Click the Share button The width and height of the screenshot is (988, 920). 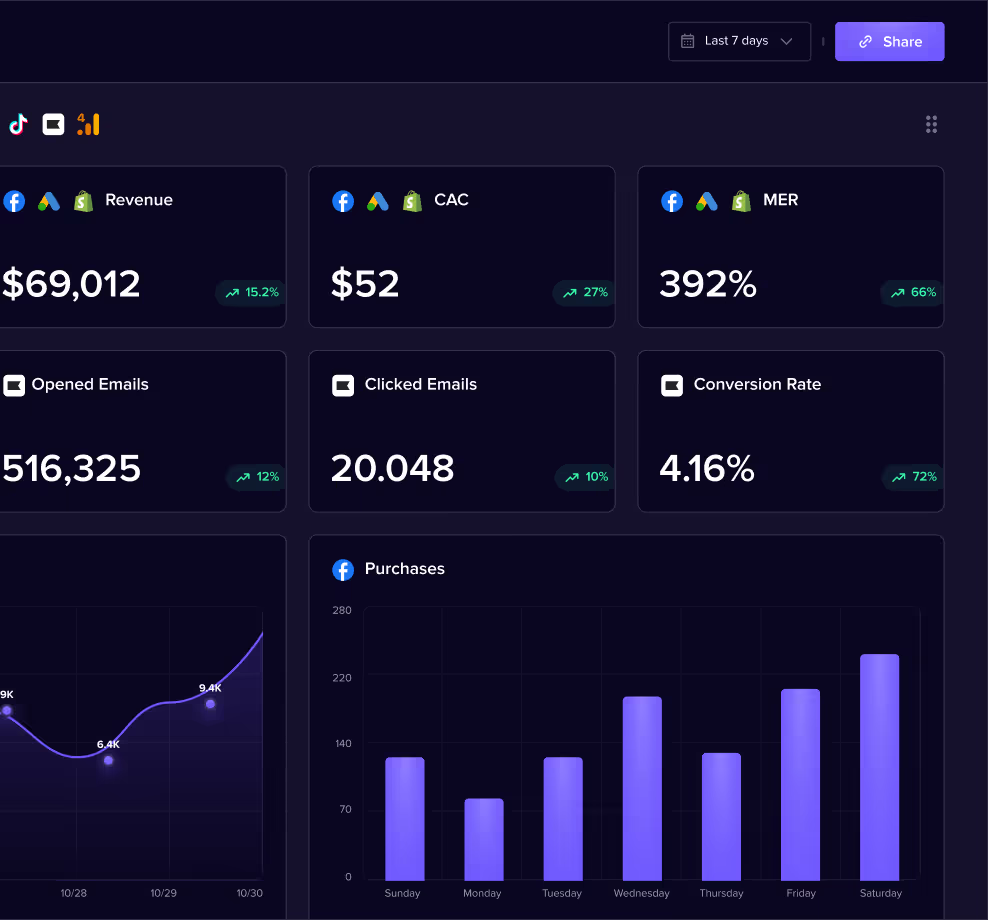(889, 42)
